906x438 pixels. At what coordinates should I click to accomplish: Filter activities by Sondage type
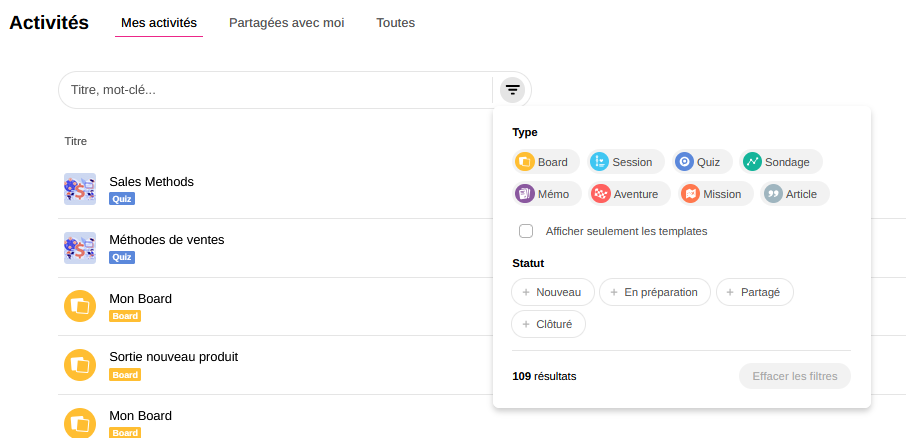782,162
